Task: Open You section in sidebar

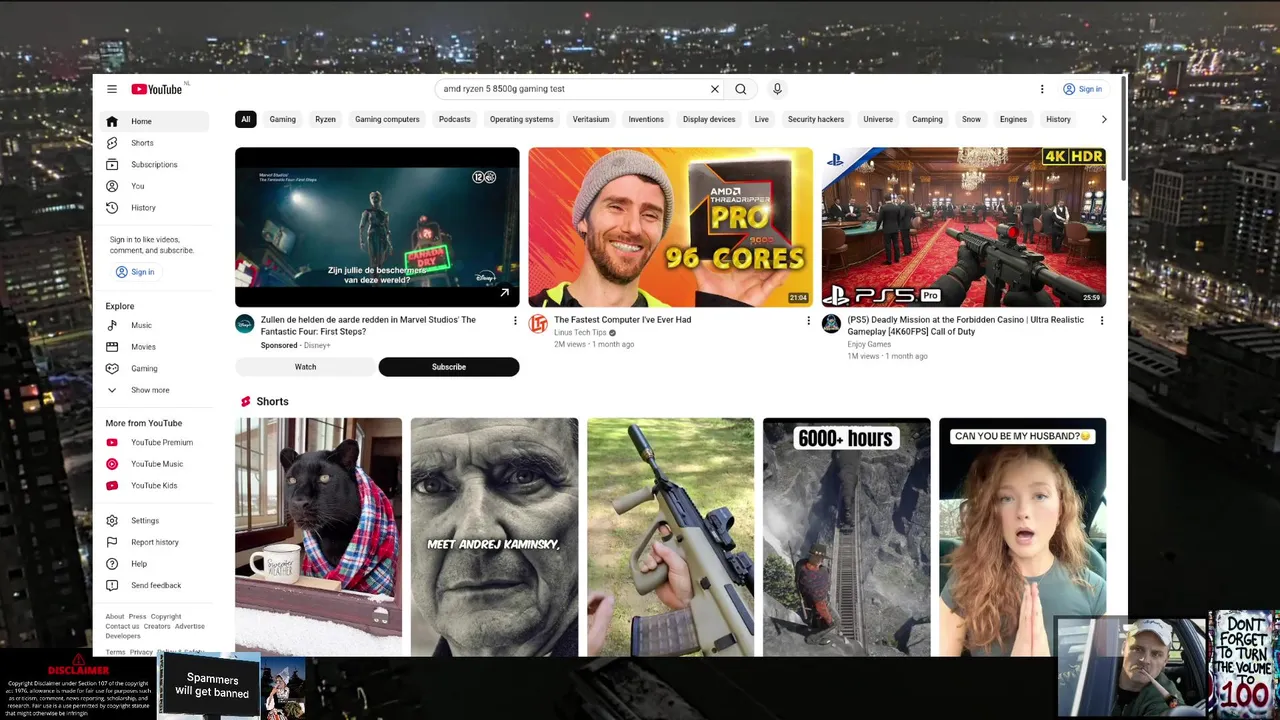Action: click(154, 186)
